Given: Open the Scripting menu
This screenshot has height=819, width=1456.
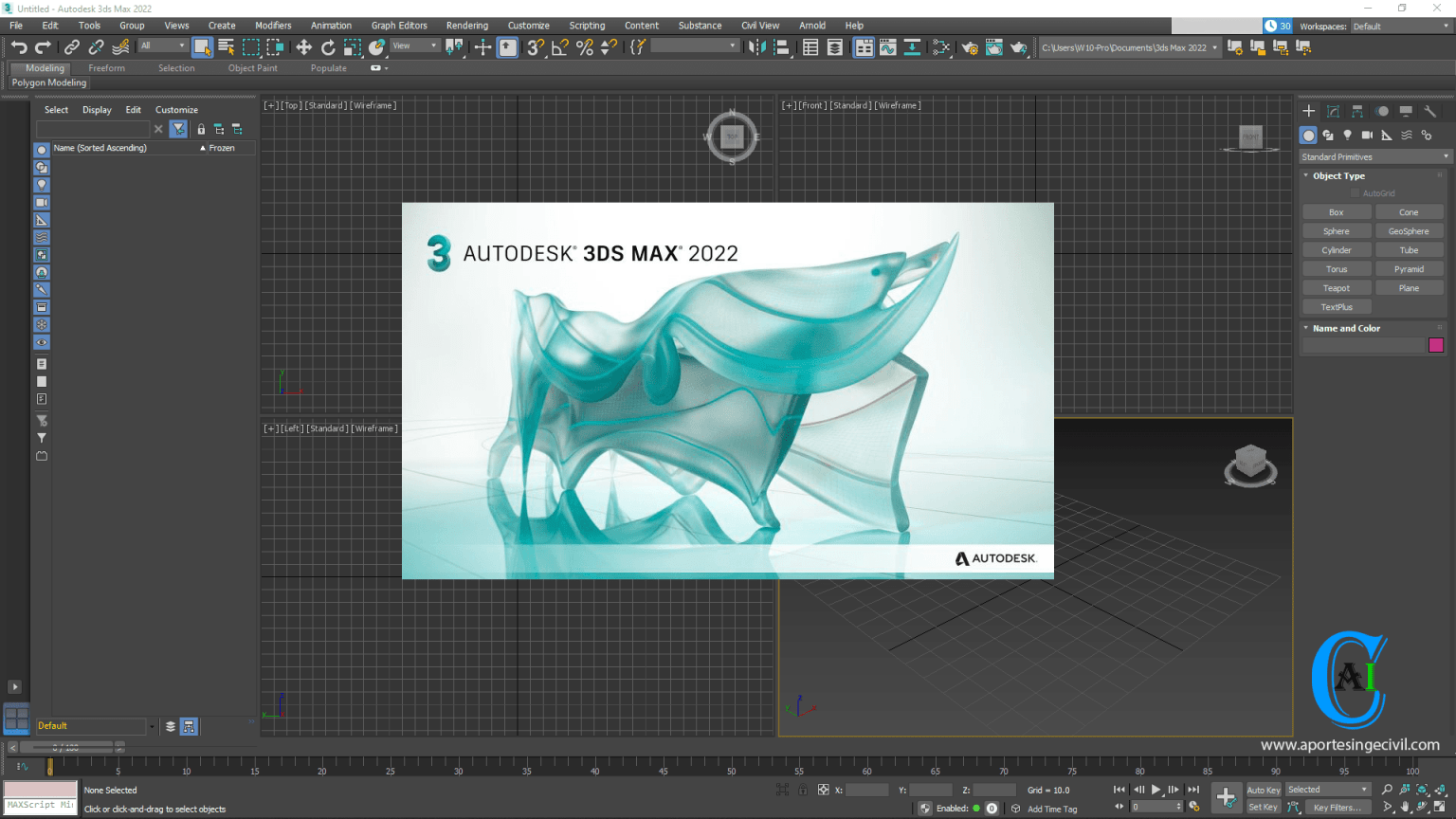Looking at the screenshot, I should click(x=587, y=26).
